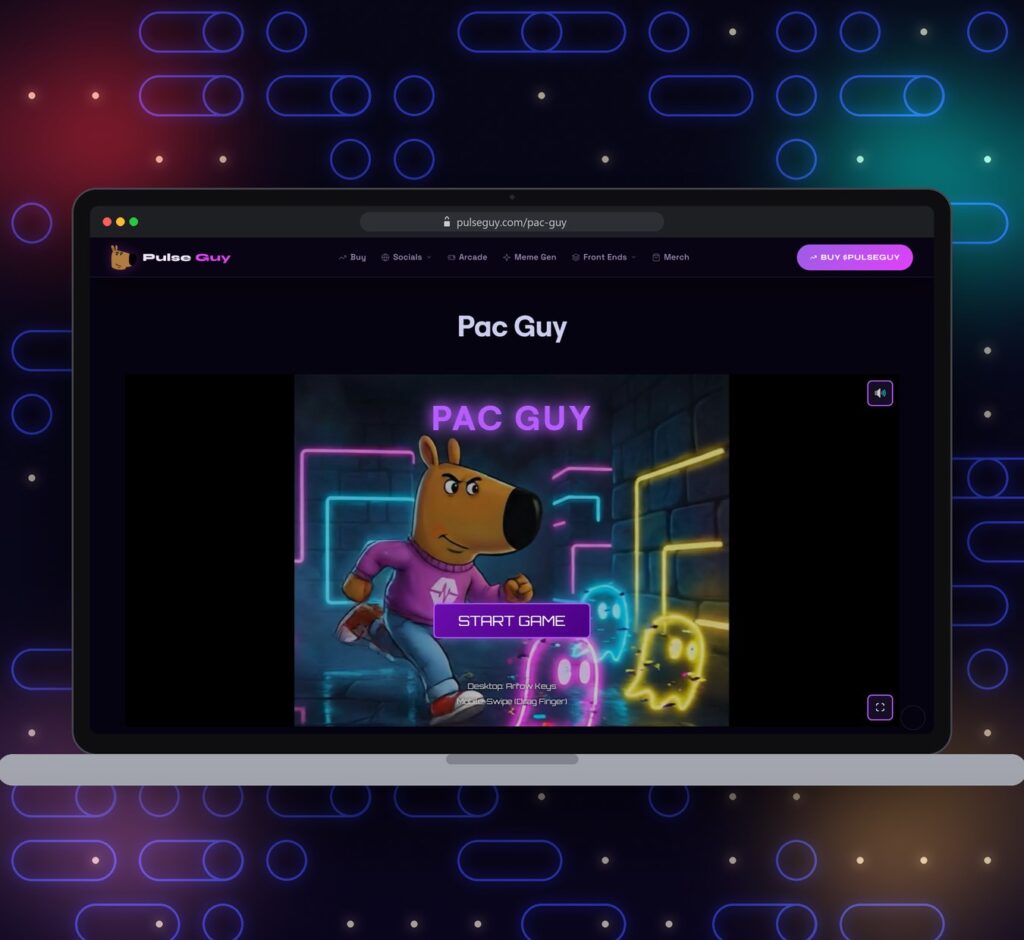Click the Buy trend arrow icon
The width and height of the screenshot is (1024, 940).
tap(343, 257)
